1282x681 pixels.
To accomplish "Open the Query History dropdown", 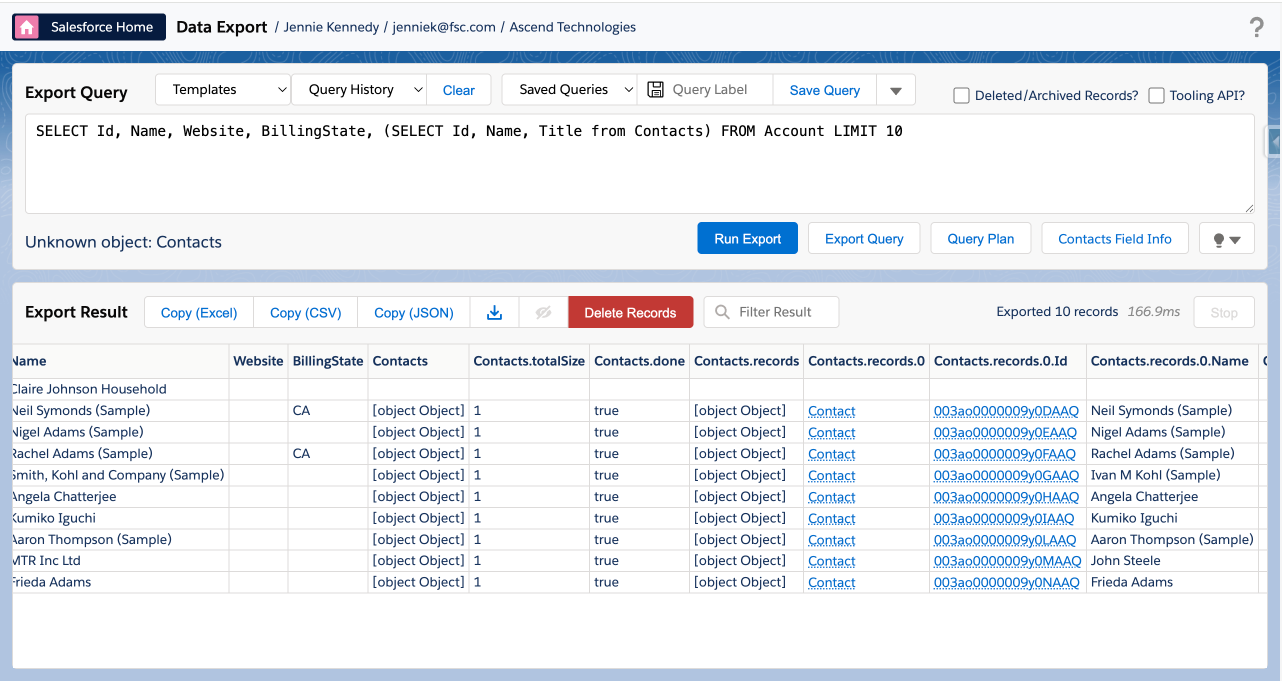I will 358,89.
